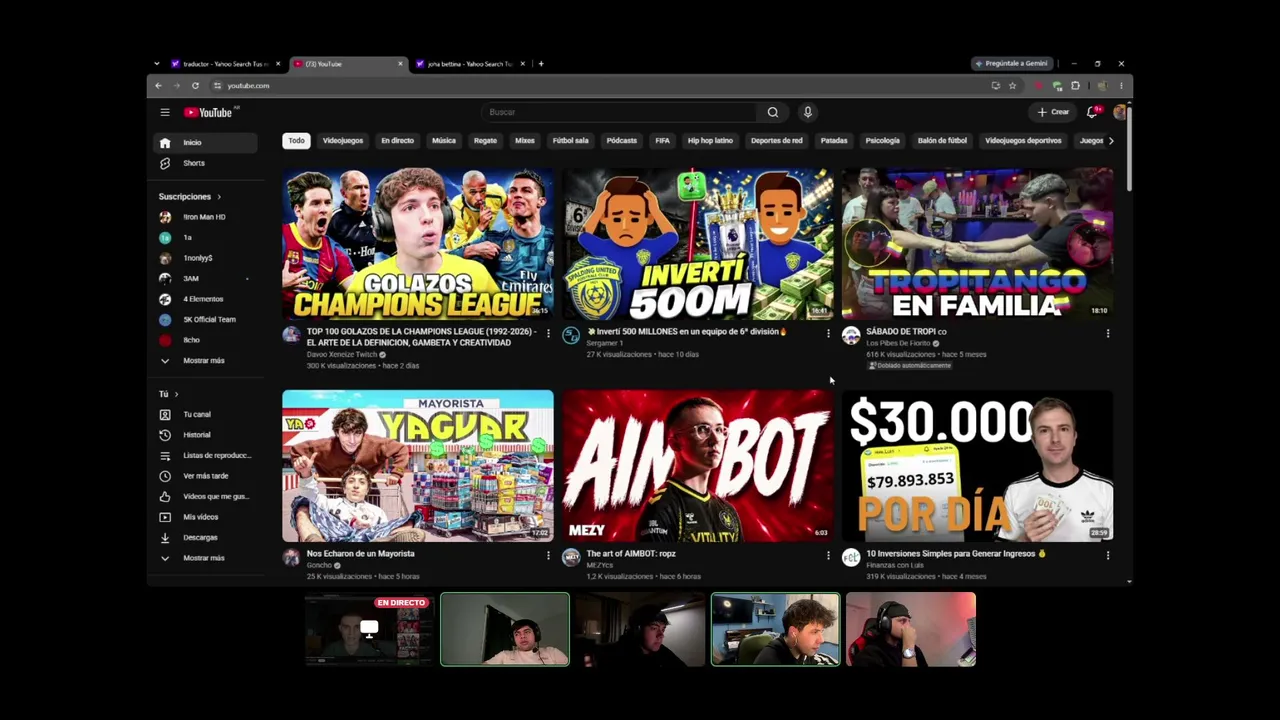Image resolution: width=1280 pixels, height=720 pixels.
Task: Open the YouTube hamburger guide menu
Action: (x=165, y=112)
